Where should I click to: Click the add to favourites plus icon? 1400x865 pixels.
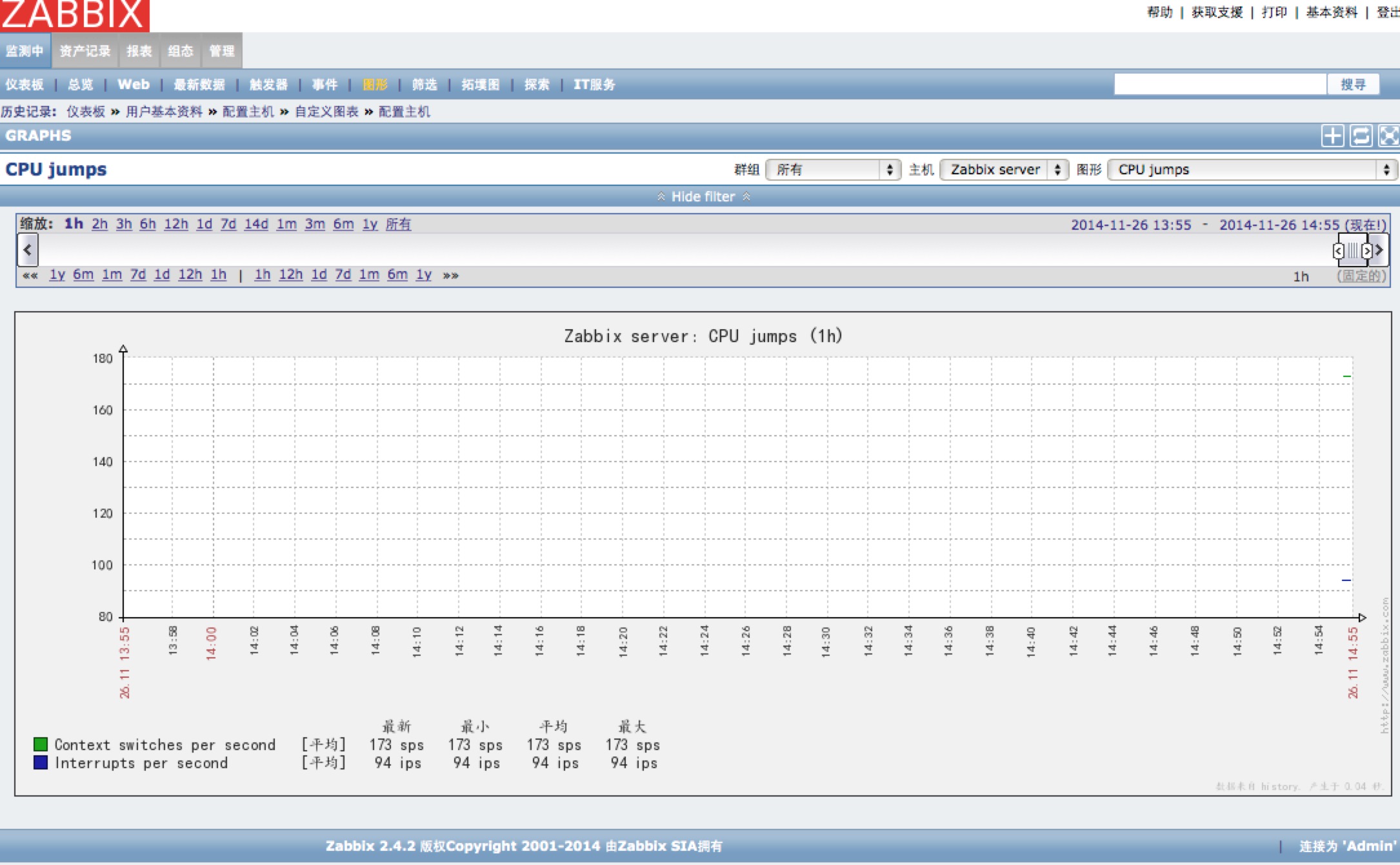click(1332, 136)
